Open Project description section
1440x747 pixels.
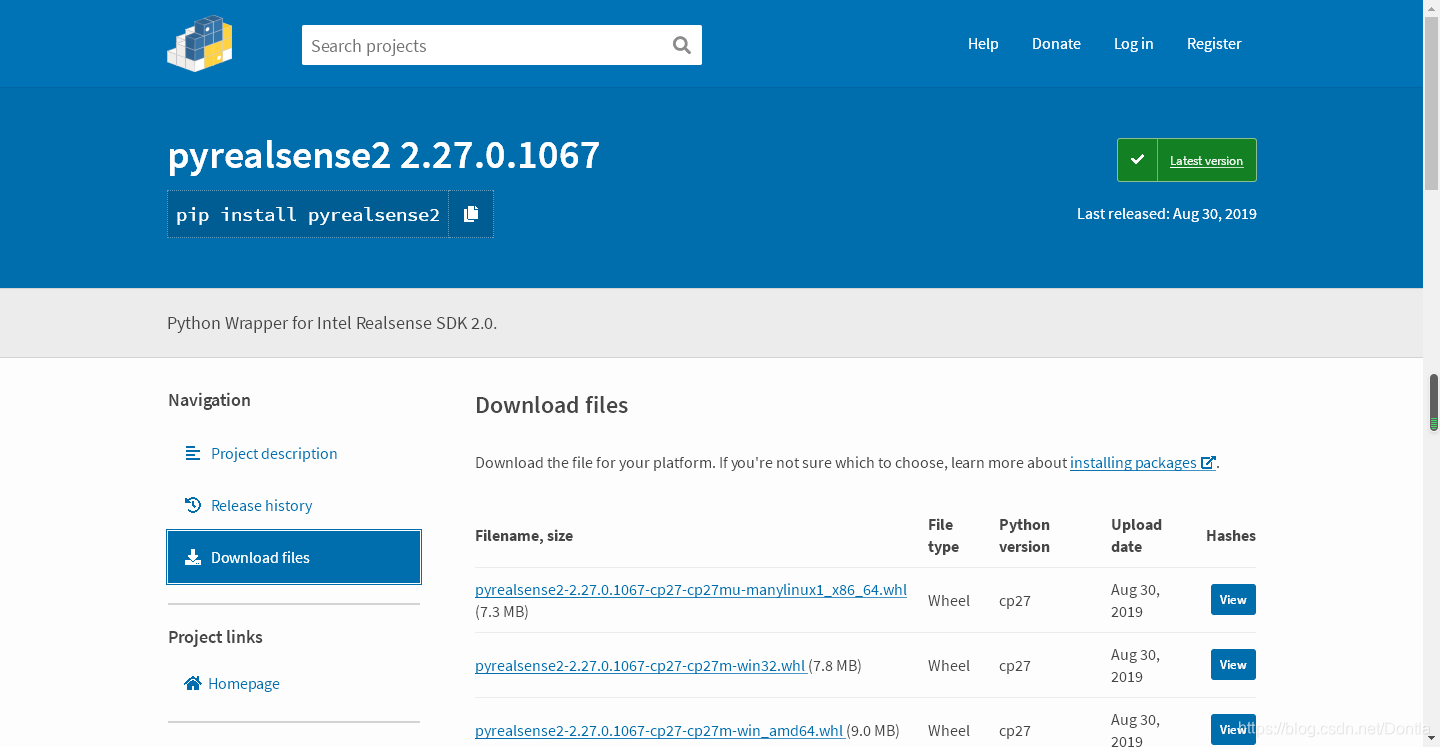274,453
